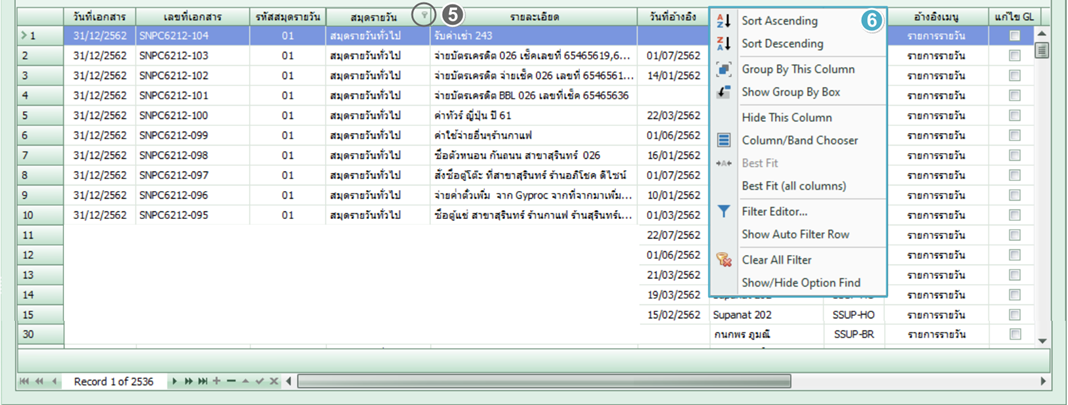Click the Filter Editor funnel icon

(x=725, y=211)
